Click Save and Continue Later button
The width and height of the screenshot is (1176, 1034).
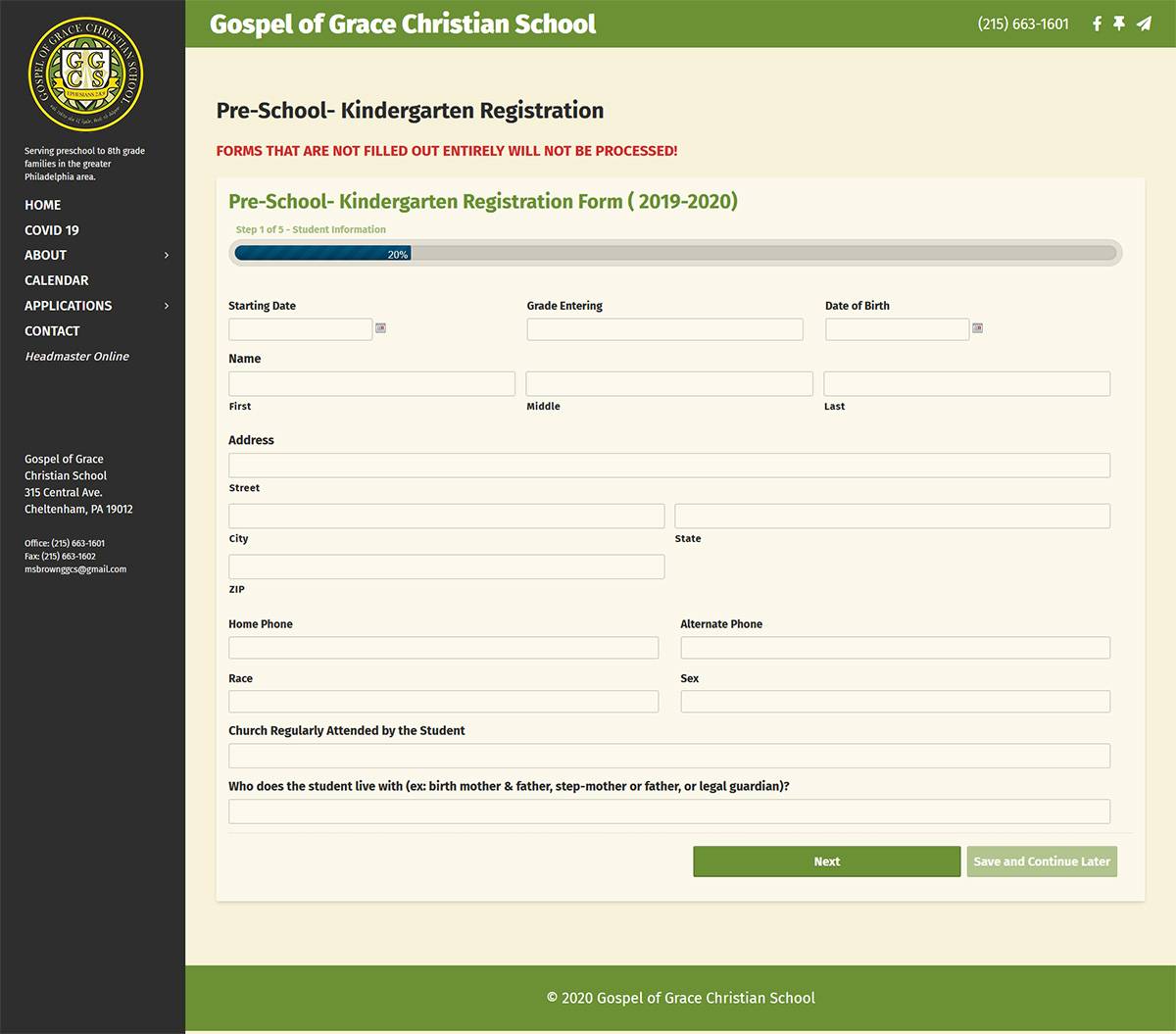point(1042,862)
